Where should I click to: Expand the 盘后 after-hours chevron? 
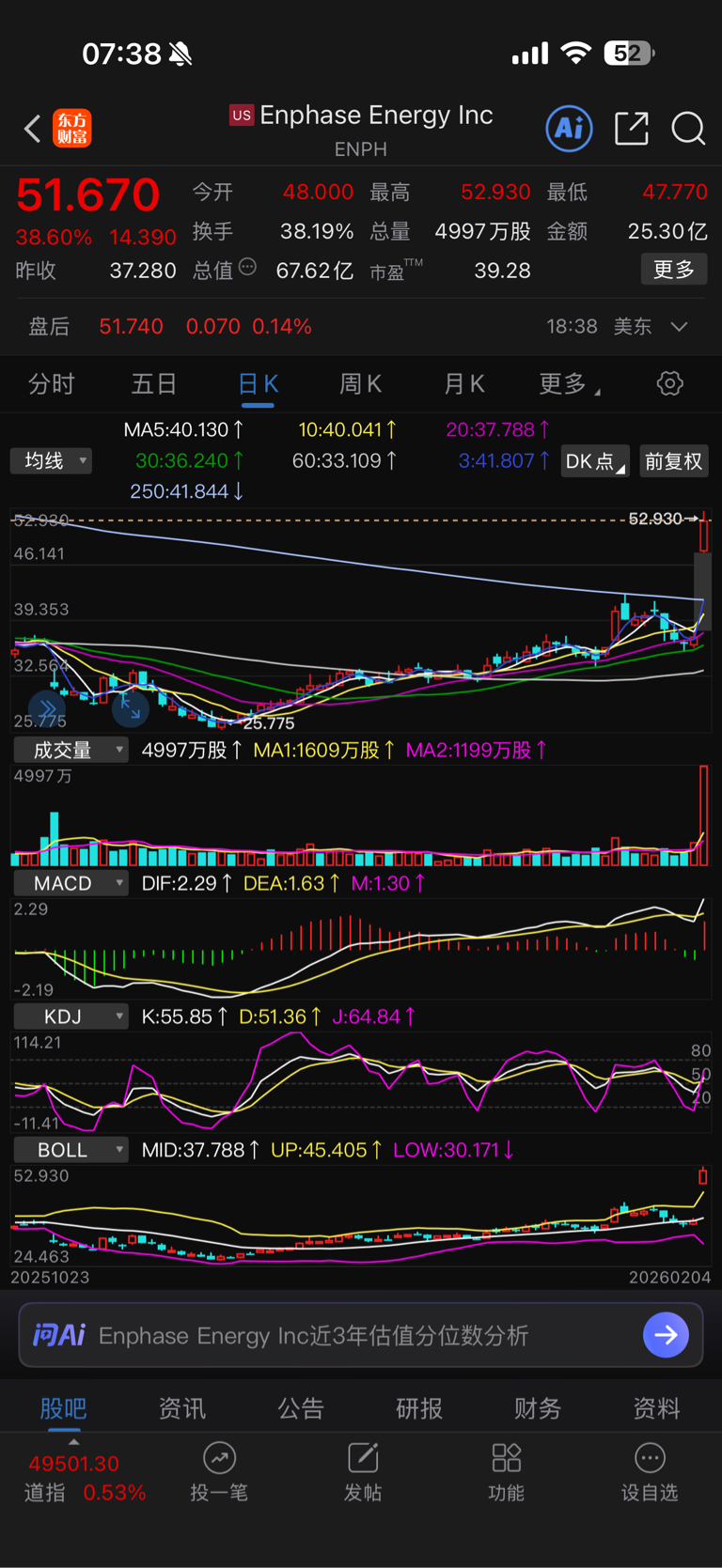point(679,326)
